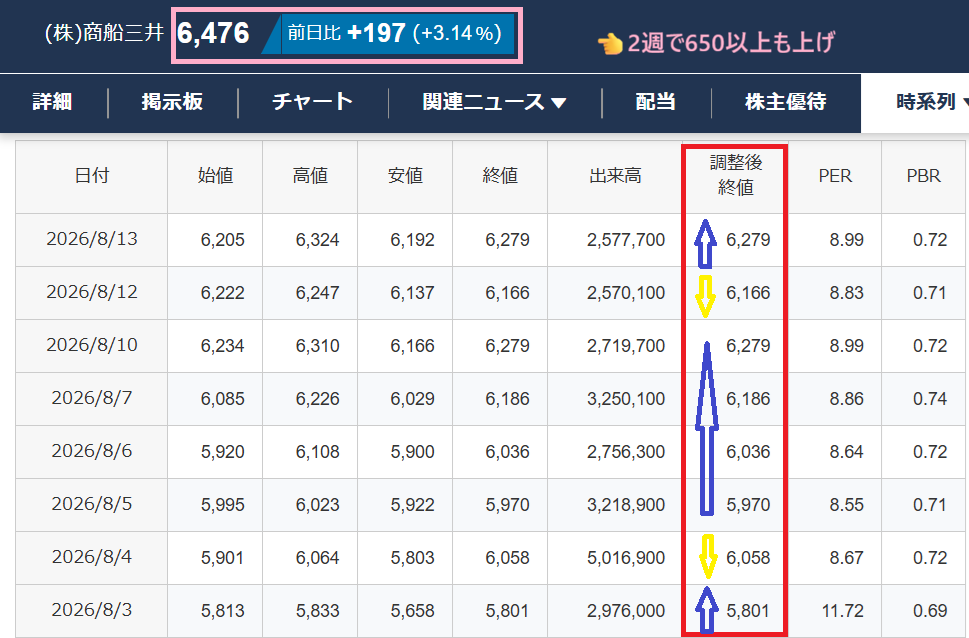Click the high price 6,108

click(x=318, y=452)
